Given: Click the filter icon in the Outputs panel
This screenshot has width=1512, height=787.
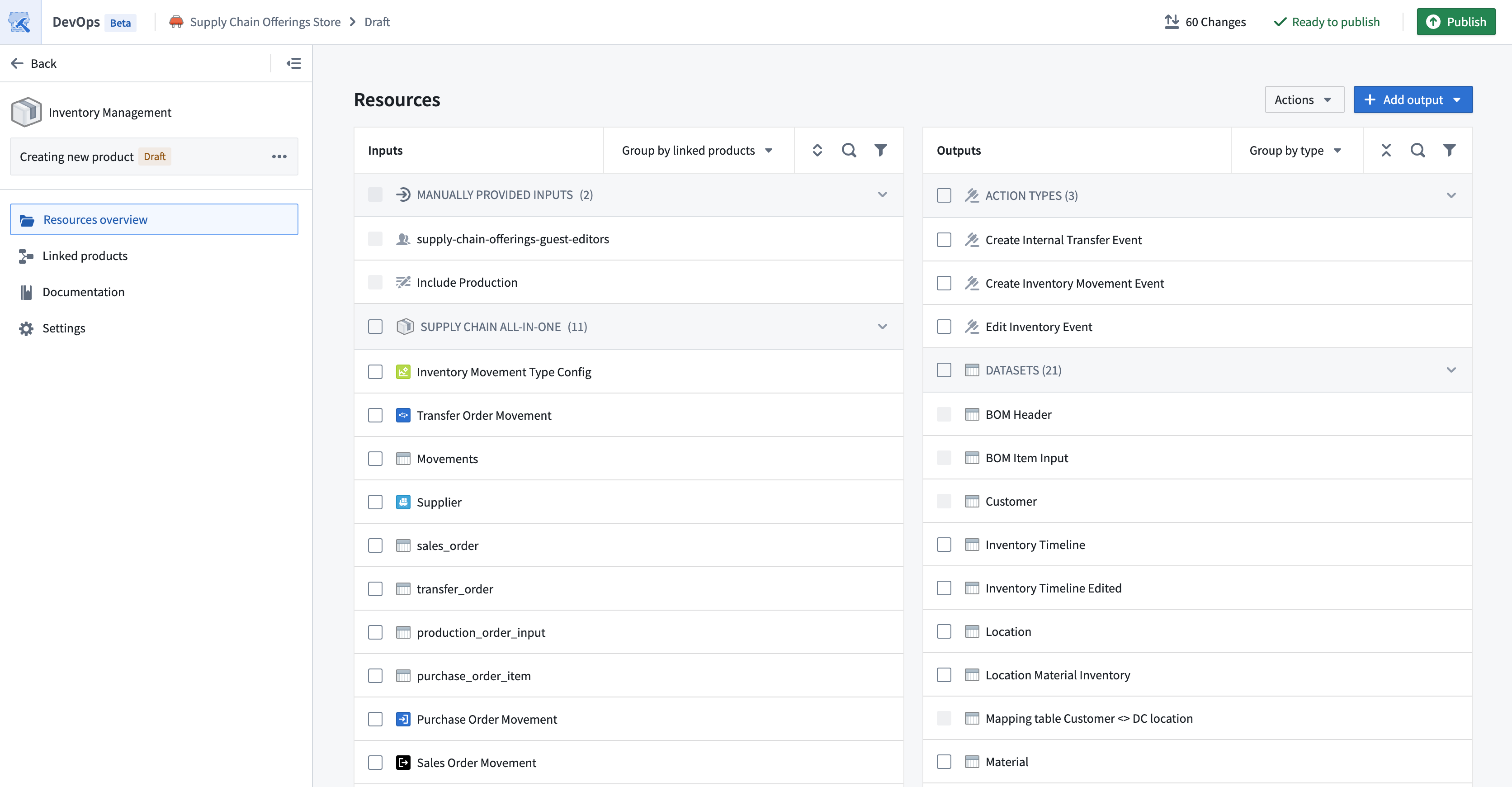Looking at the screenshot, I should [1449, 150].
